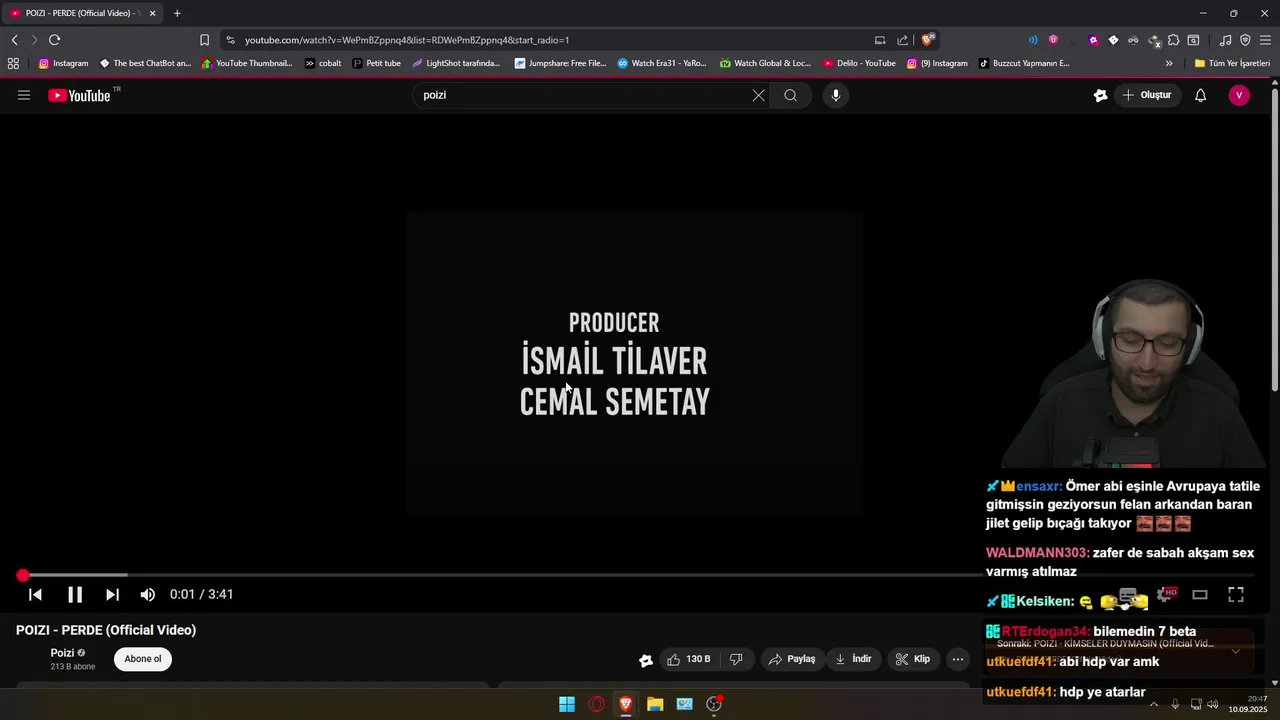Screen dimensions: 1280x720
Task: Open the Instagram bookmark
Action: pos(63,63)
